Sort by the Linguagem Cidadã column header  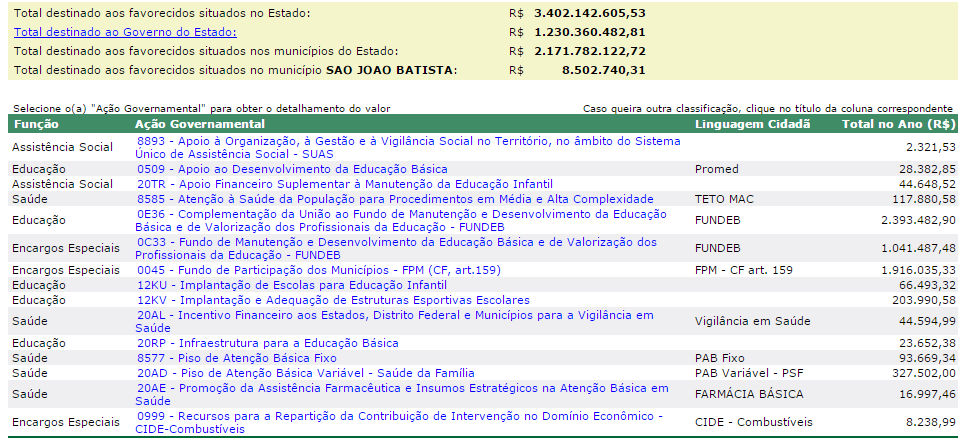pyautogui.click(x=752, y=124)
